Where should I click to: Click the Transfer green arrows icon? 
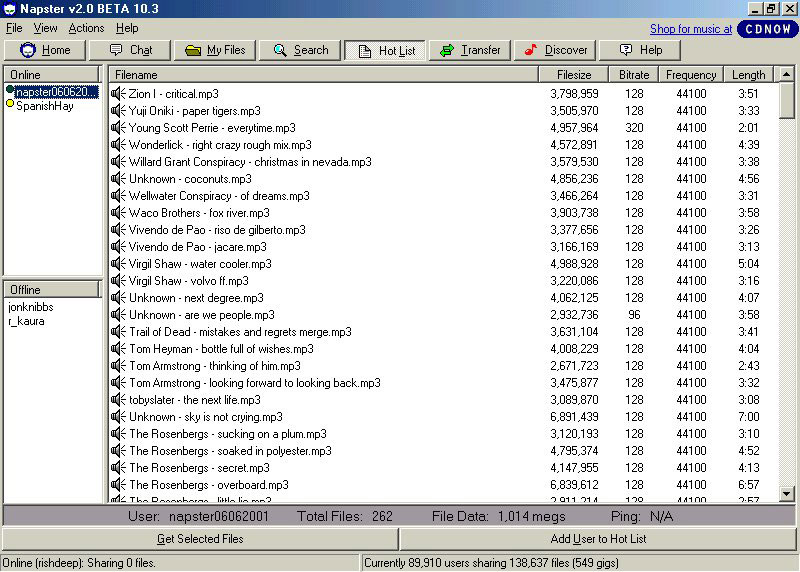(x=447, y=50)
